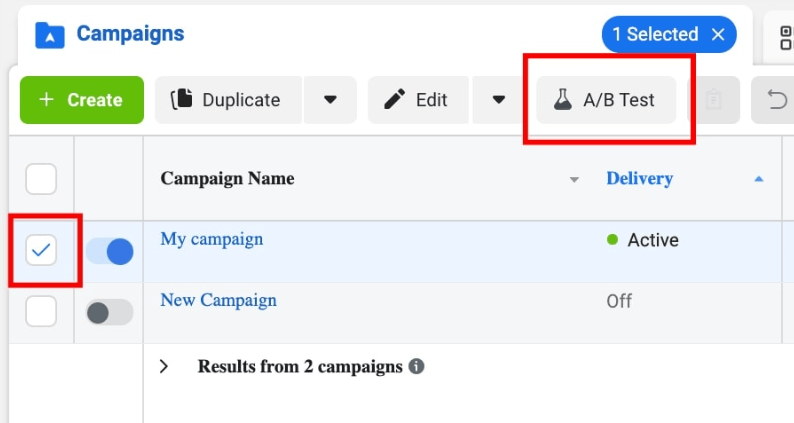
Task: Open the Duplicate dropdown arrow
Action: (331, 100)
